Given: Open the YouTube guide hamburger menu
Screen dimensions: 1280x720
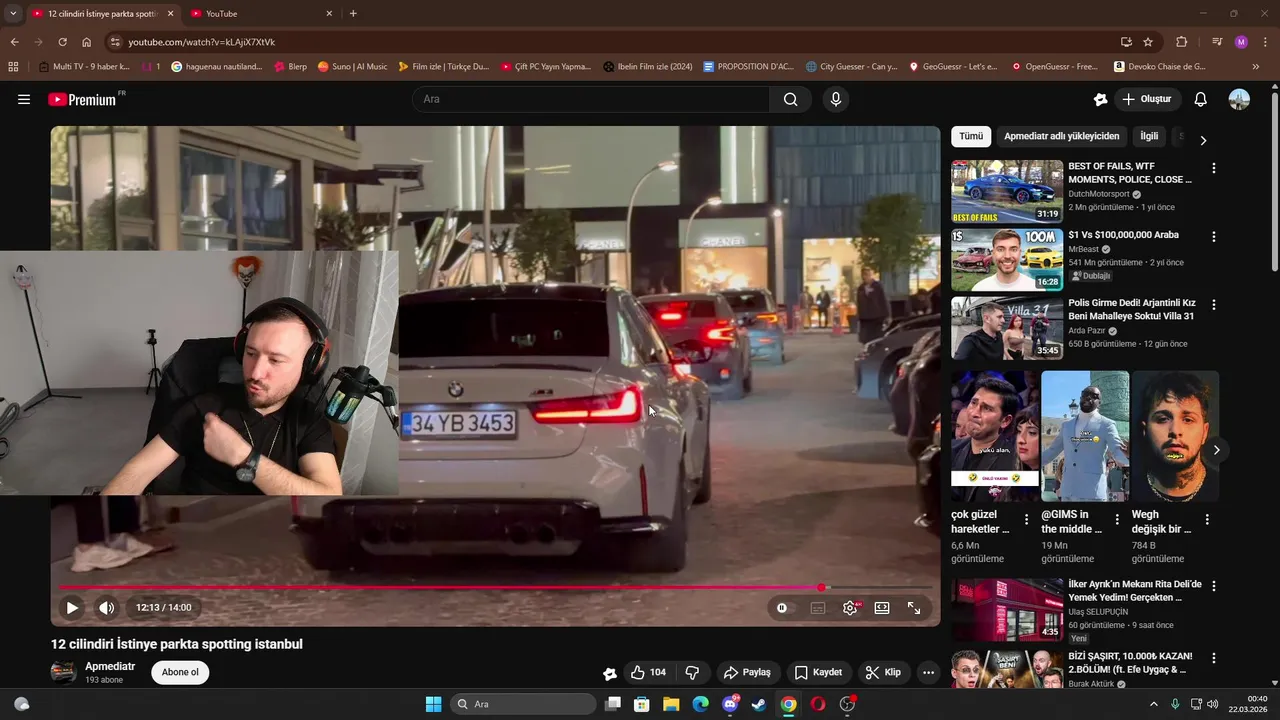Looking at the screenshot, I should click(x=24, y=99).
